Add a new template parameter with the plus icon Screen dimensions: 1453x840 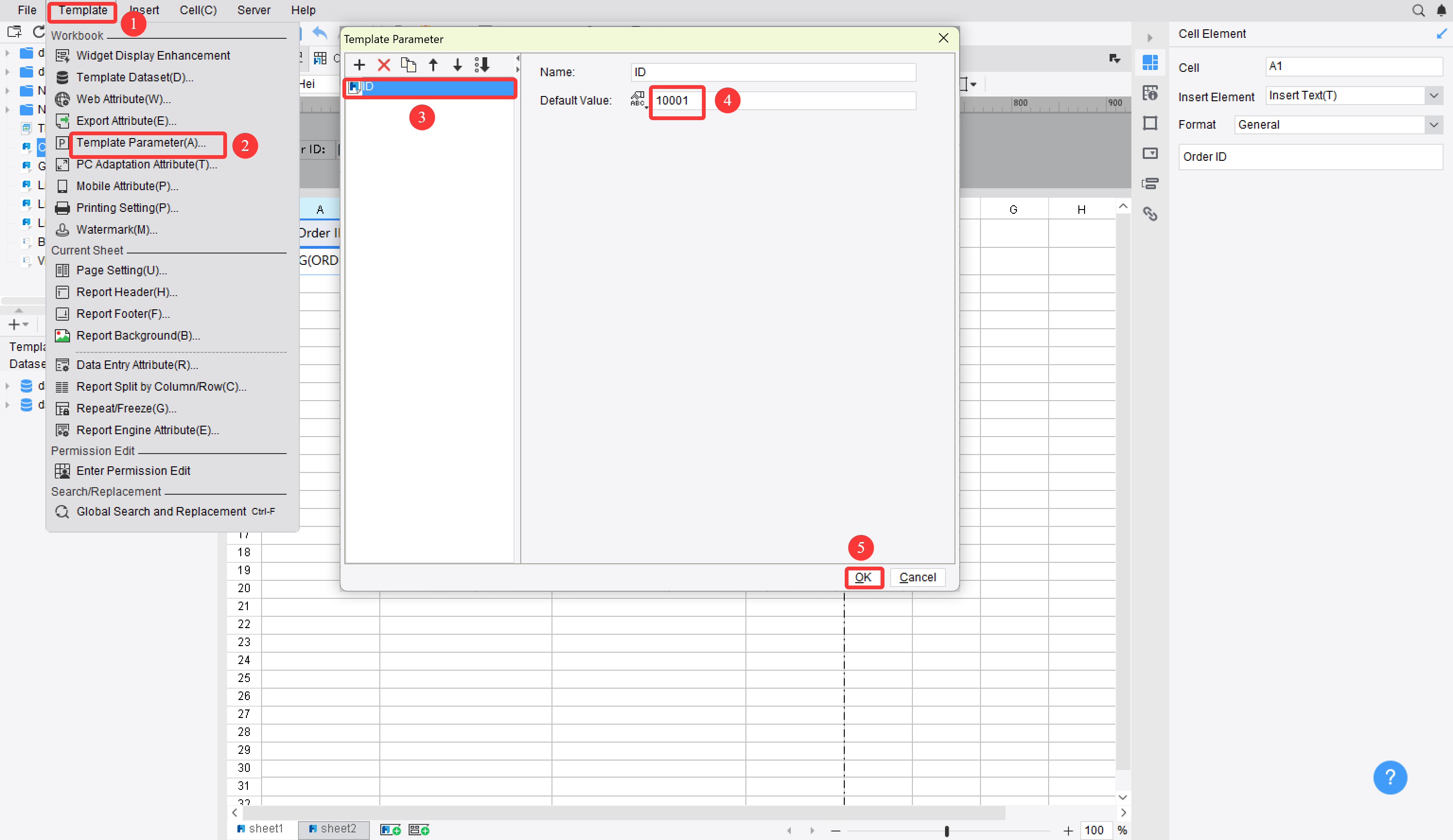[359, 65]
